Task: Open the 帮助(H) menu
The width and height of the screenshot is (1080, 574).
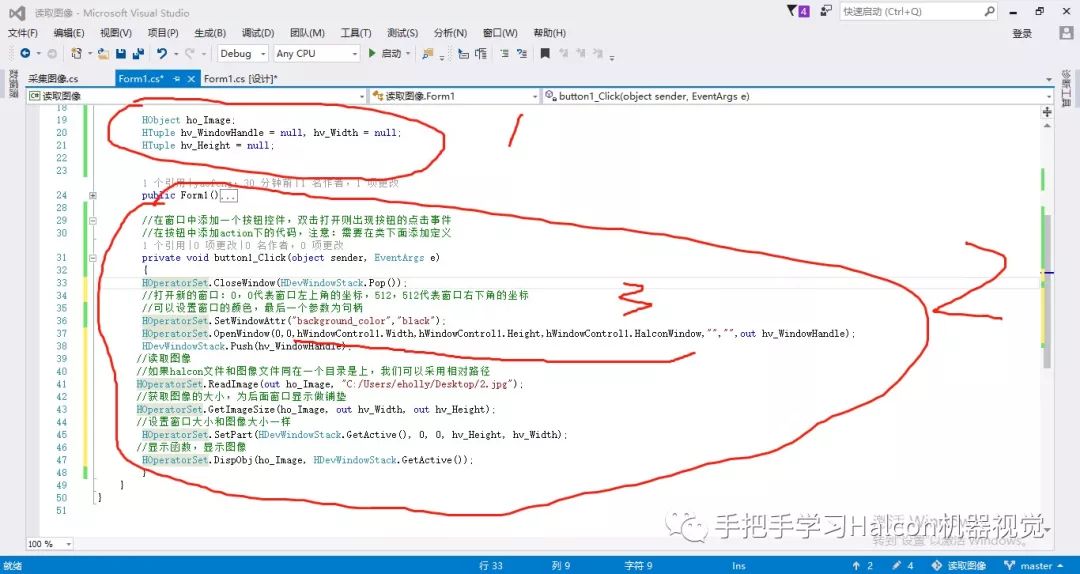Action: click(x=550, y=32)
